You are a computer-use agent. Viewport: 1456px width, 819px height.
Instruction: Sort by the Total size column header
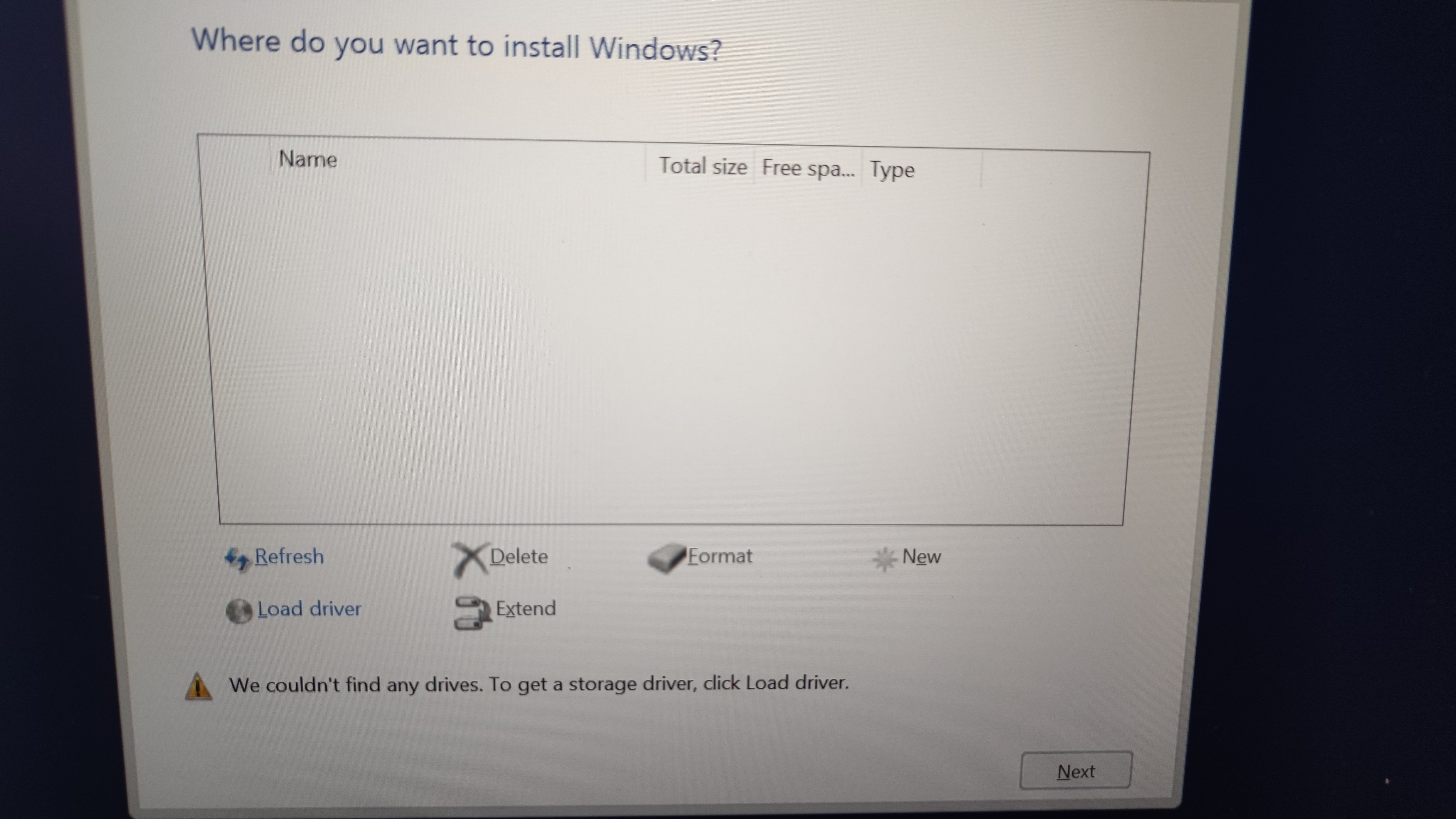click(x=700, y=166)
